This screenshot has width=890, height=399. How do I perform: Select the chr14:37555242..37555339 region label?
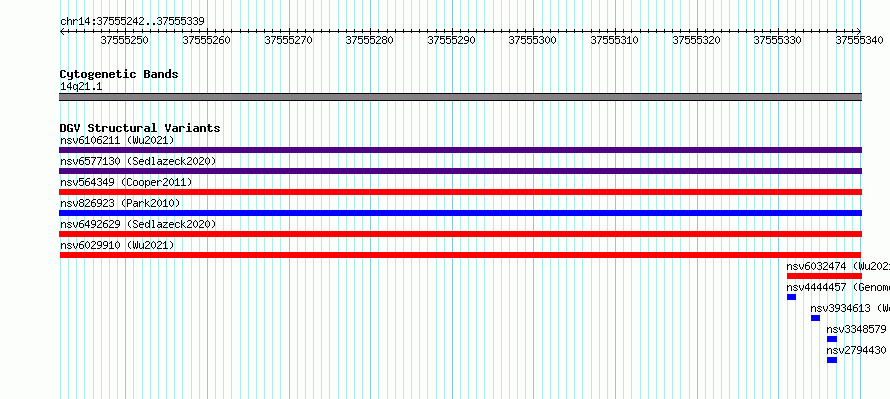coord(132,22)
